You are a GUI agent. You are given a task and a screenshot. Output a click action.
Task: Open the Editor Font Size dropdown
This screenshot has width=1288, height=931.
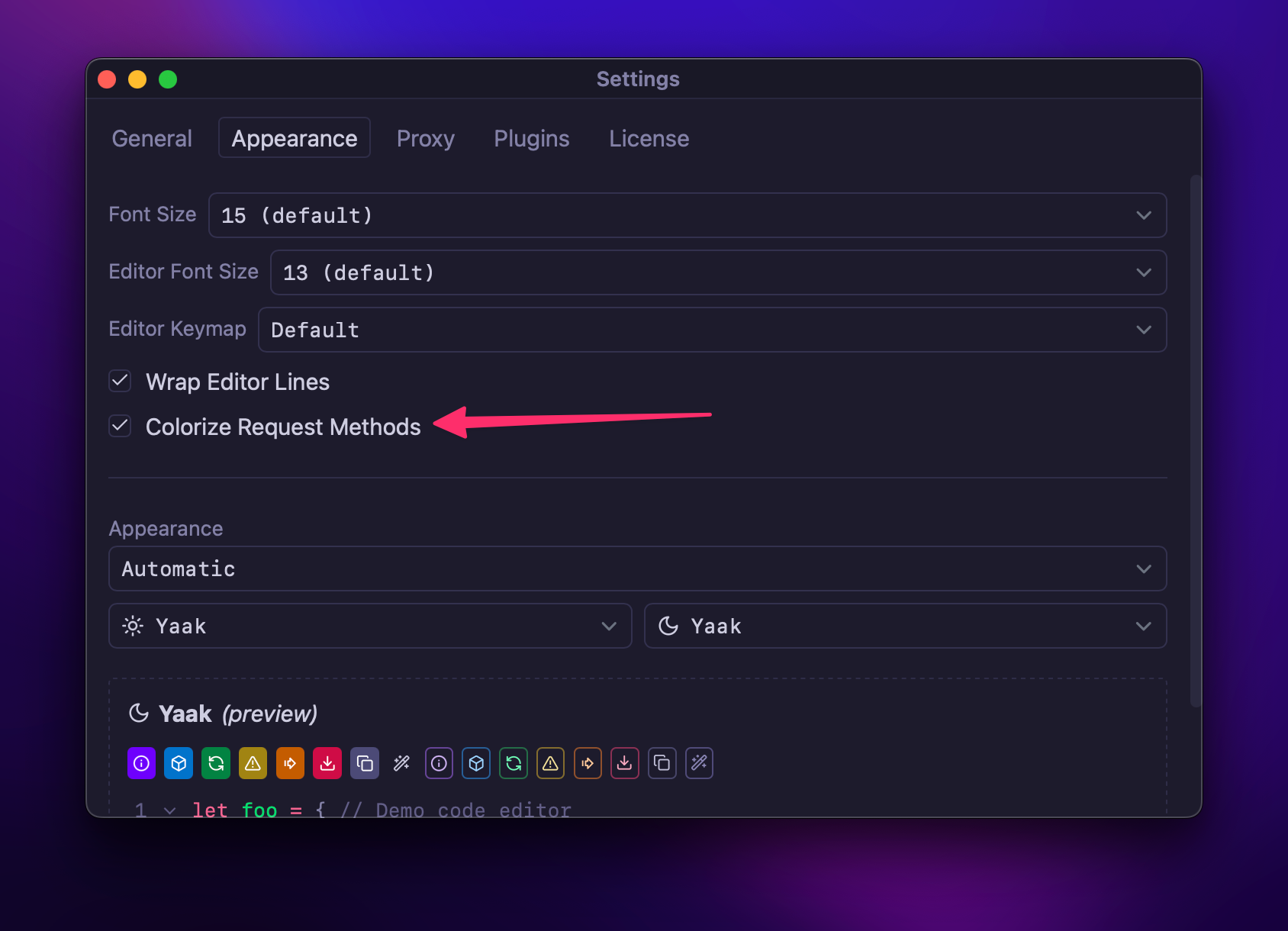tap(717, 272)
